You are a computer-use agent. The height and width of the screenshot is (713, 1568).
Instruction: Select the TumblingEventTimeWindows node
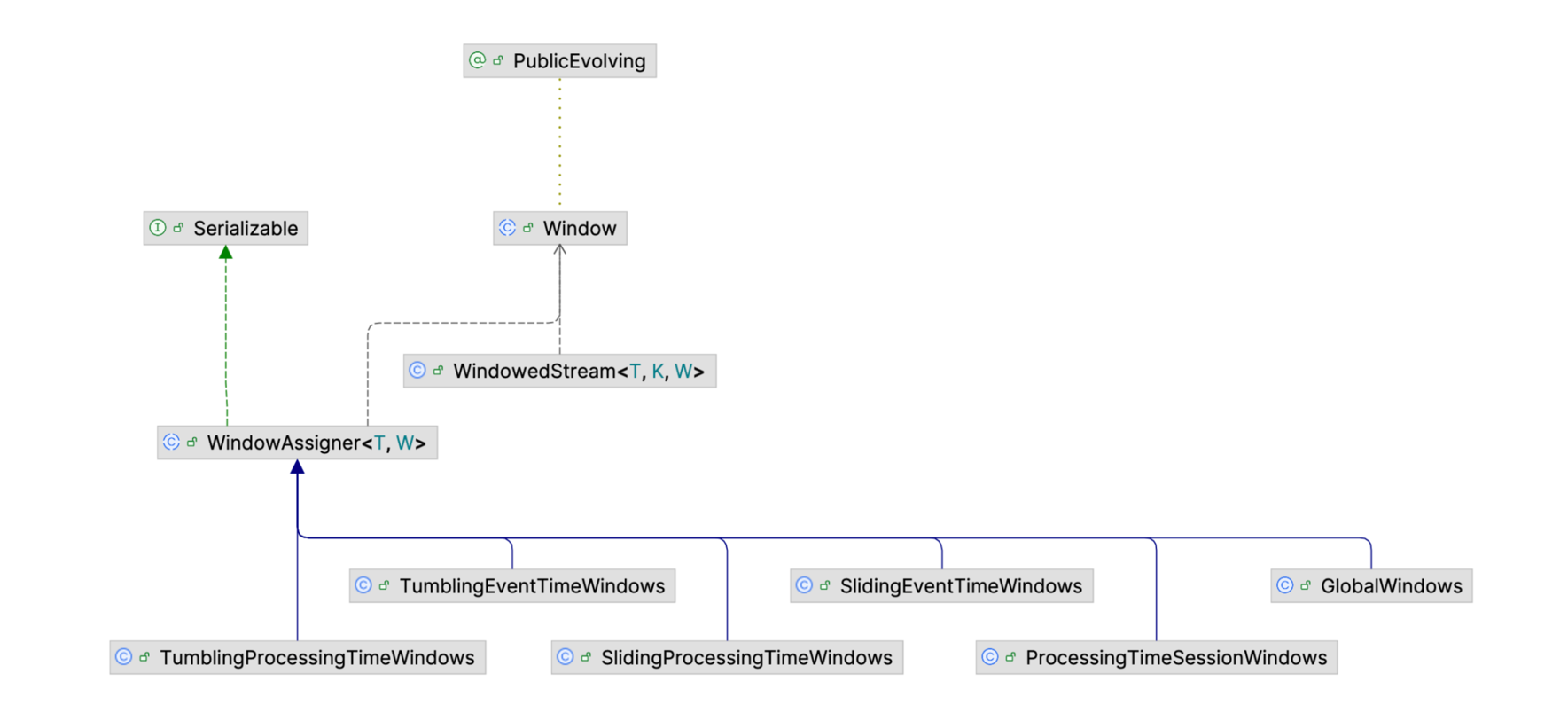coord(512,585)
